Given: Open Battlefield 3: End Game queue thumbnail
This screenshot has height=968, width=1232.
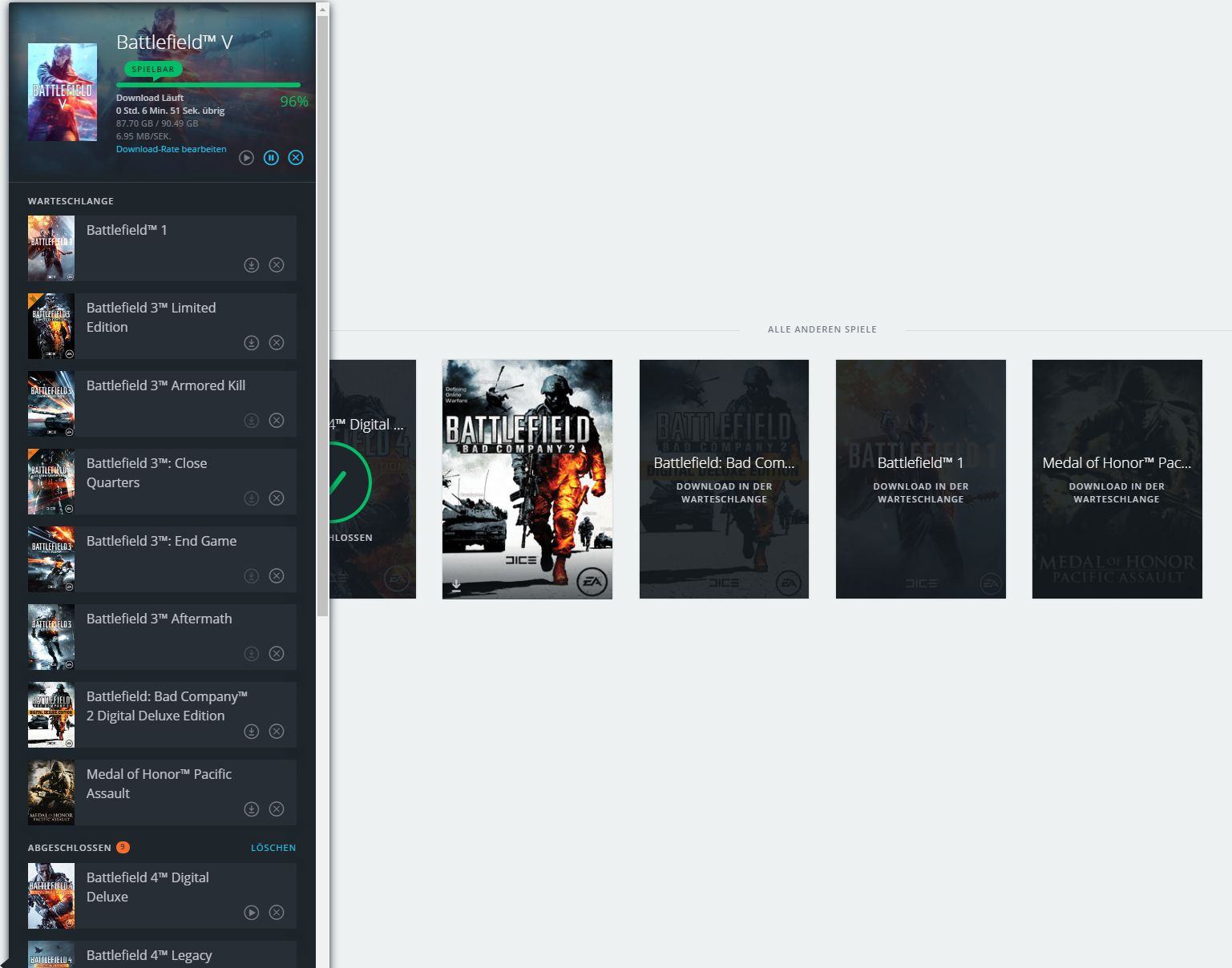Looking at the screenshot, I should click(51, 559).
